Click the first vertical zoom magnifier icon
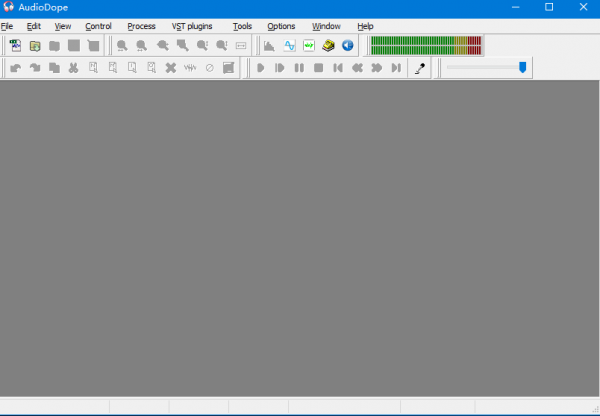The width and height of the screenshot is (600, 416). [202, 46]
